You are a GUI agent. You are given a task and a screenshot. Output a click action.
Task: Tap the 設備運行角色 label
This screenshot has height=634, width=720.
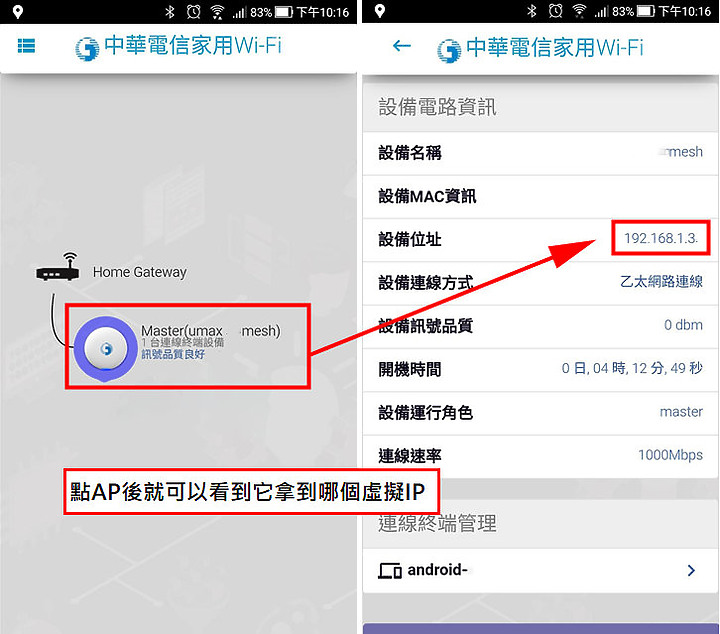point(425,413)
